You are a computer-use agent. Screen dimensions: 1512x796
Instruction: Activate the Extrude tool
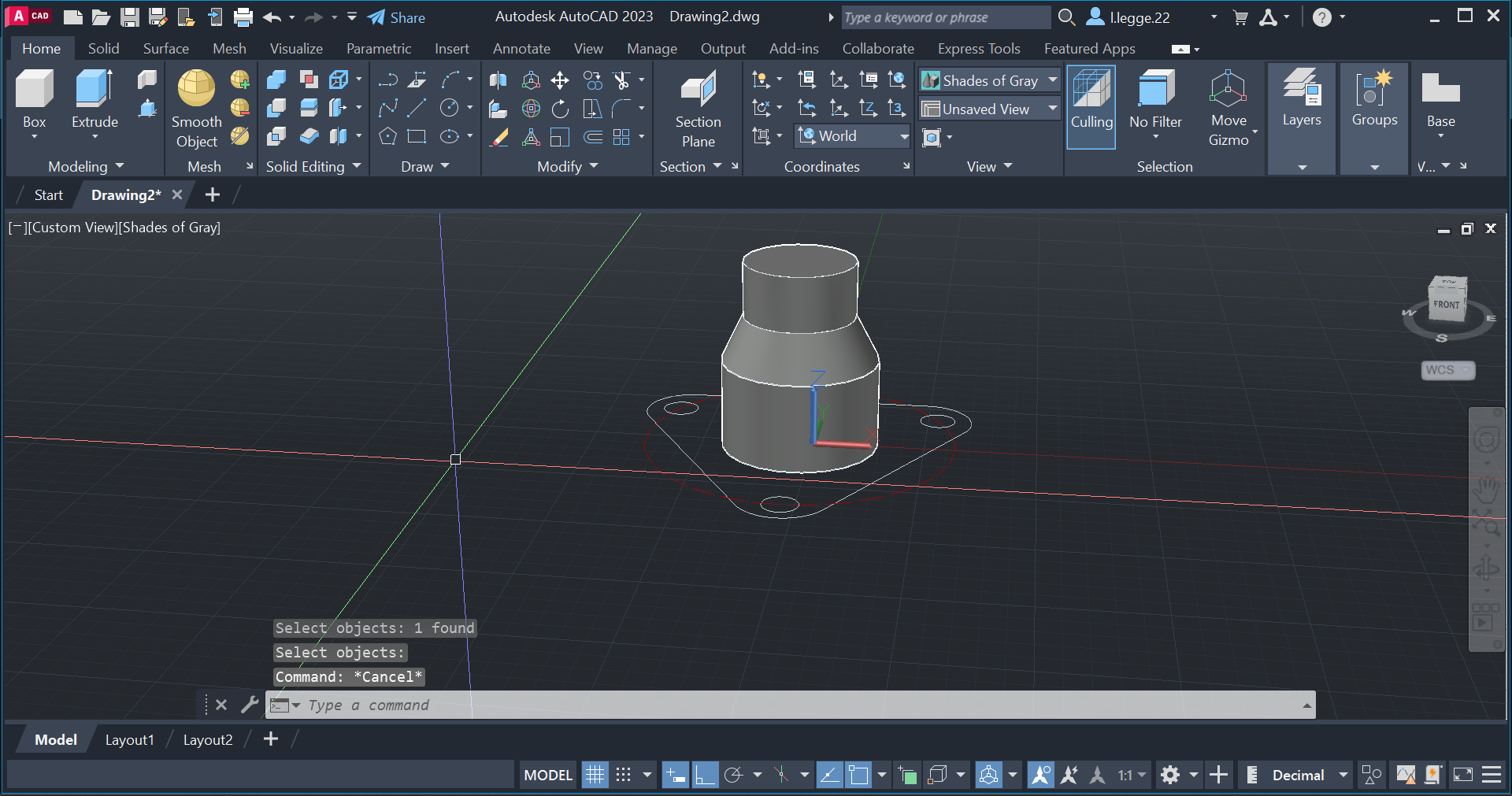(94, 98)
